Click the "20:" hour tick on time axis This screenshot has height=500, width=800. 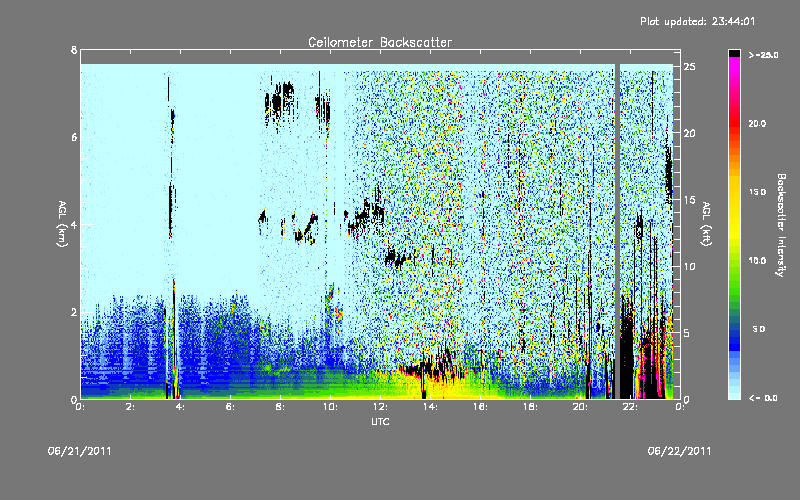(x=580, y=407)
